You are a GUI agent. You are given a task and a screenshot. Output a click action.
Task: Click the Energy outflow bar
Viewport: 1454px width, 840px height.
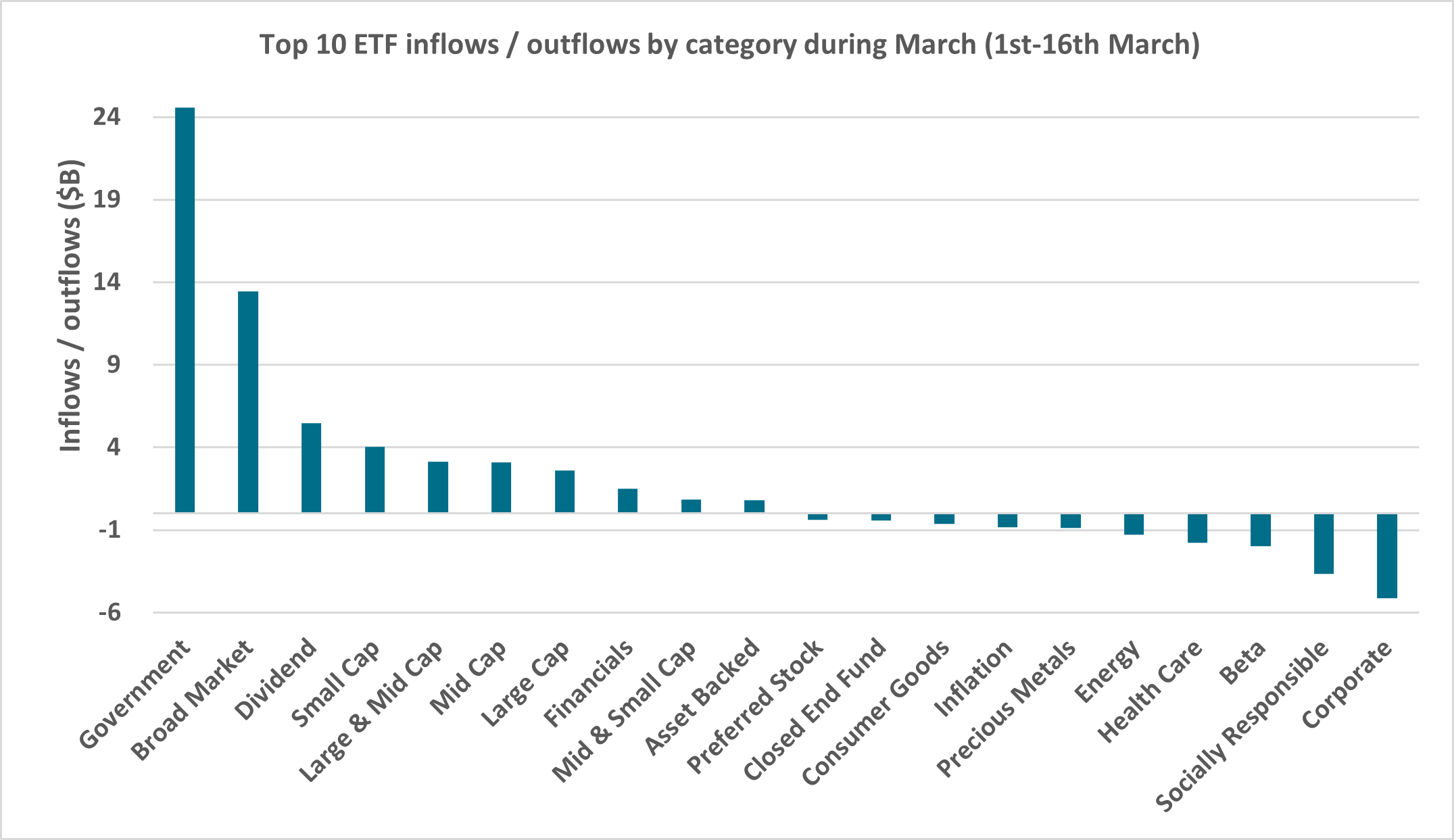[x=1134, y=524]
